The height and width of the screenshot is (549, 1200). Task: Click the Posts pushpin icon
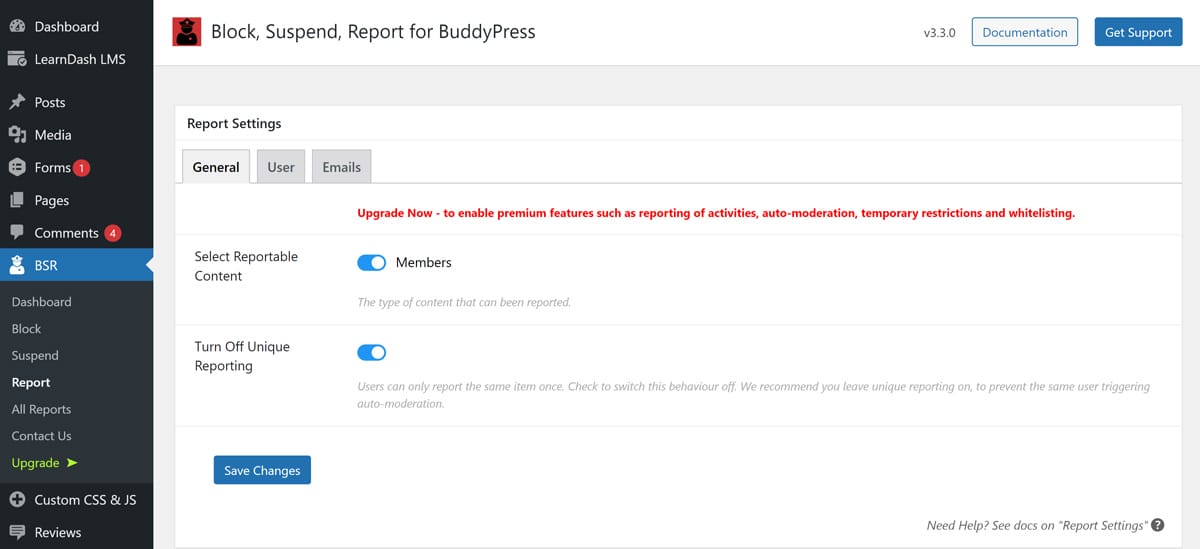coord(17,102)
